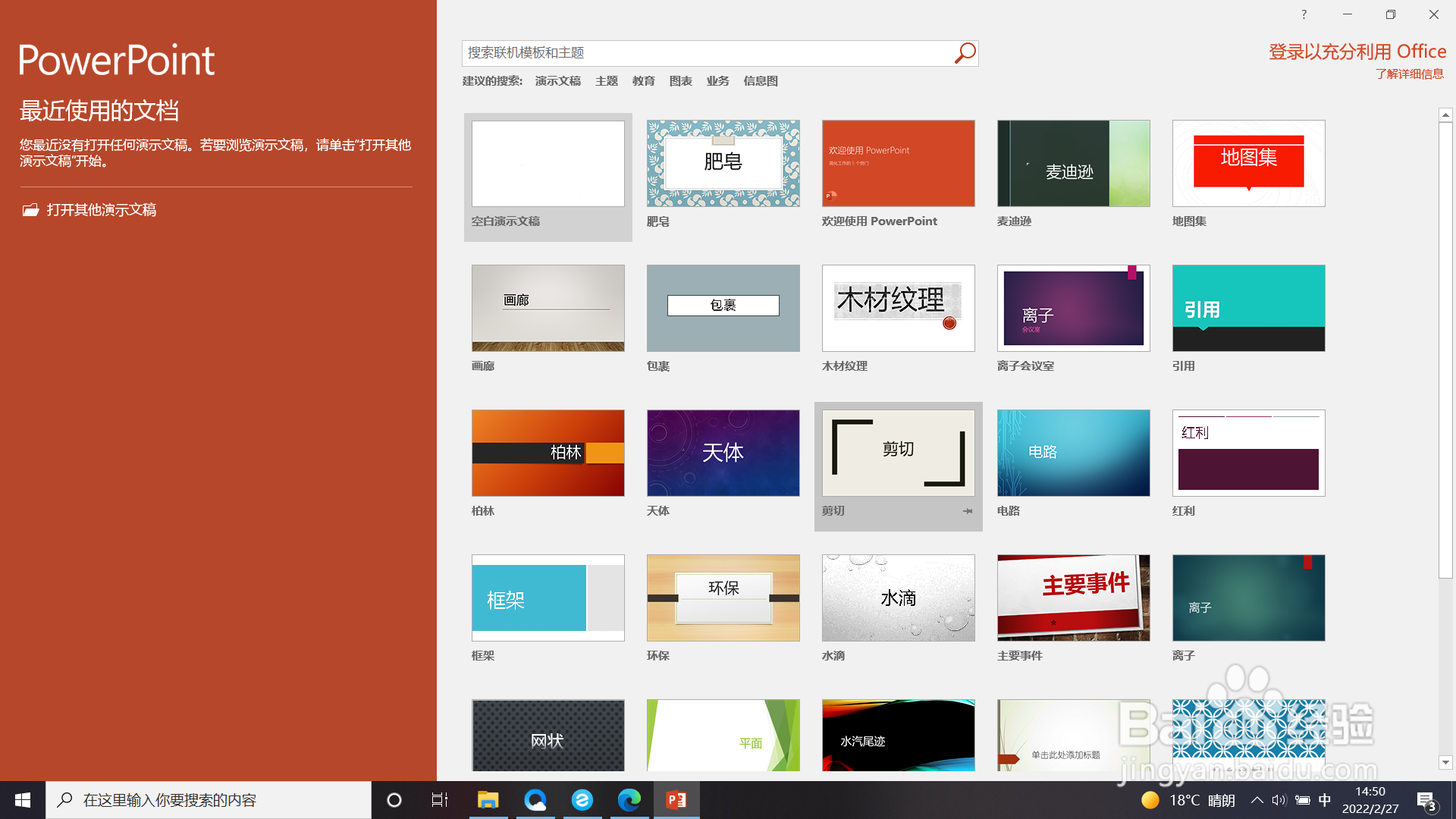Pick the 地图集 template thumbnail

coord(1249,164)
